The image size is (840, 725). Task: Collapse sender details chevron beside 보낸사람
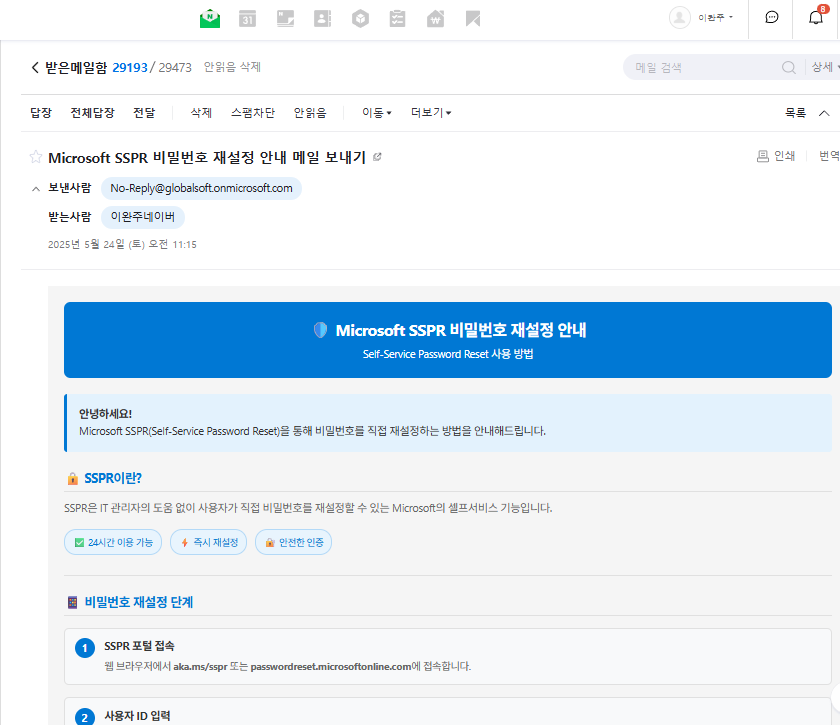point(36,189)
